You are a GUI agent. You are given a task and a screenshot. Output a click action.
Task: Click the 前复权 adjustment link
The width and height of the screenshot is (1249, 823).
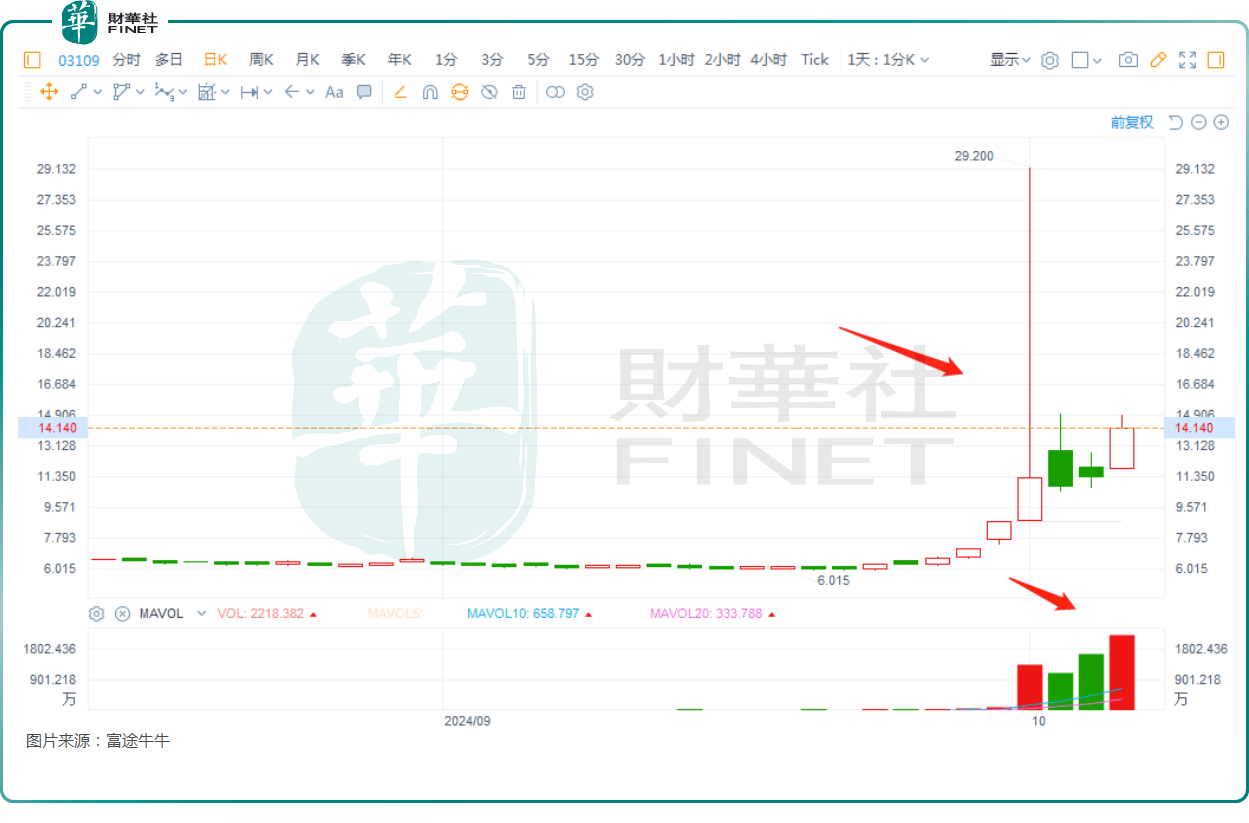1131,122
